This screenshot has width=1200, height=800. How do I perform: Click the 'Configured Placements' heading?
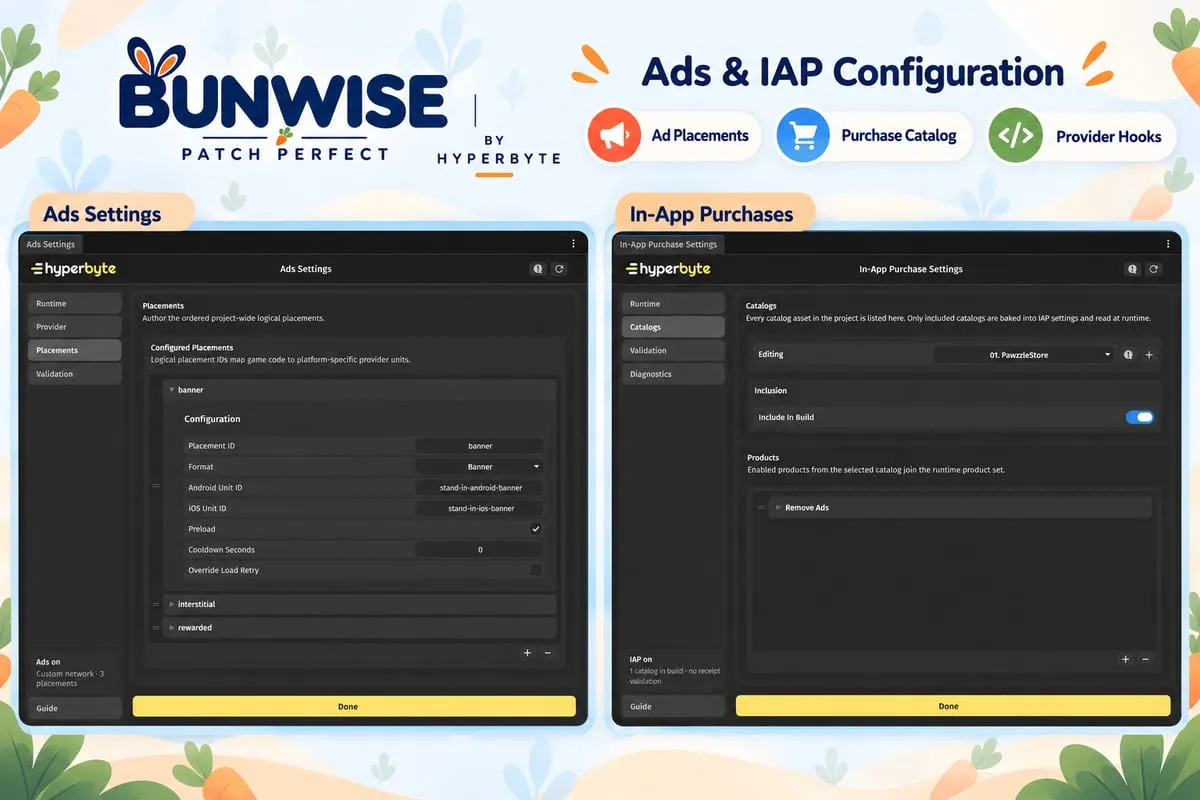click(x=192, y=348)
